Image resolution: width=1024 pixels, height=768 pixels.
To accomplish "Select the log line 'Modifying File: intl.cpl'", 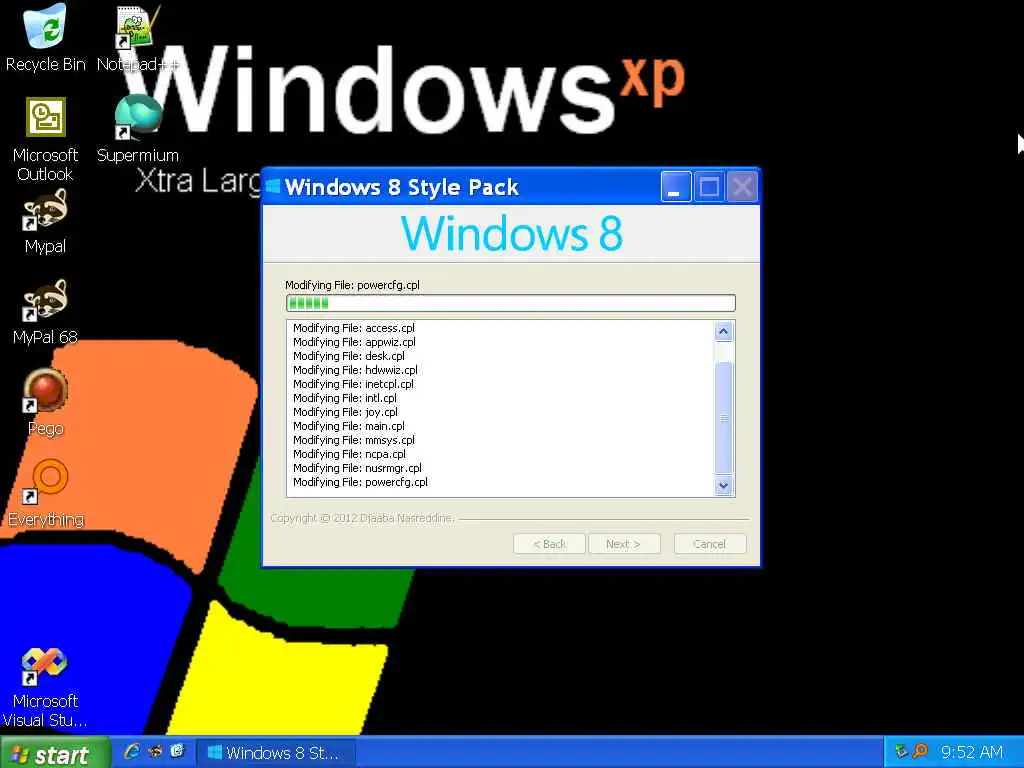I will tap(345, 398).
